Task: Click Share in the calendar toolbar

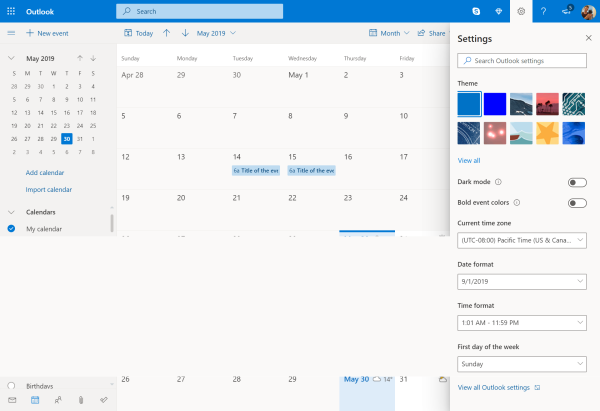Action: [x=431, y=33]
